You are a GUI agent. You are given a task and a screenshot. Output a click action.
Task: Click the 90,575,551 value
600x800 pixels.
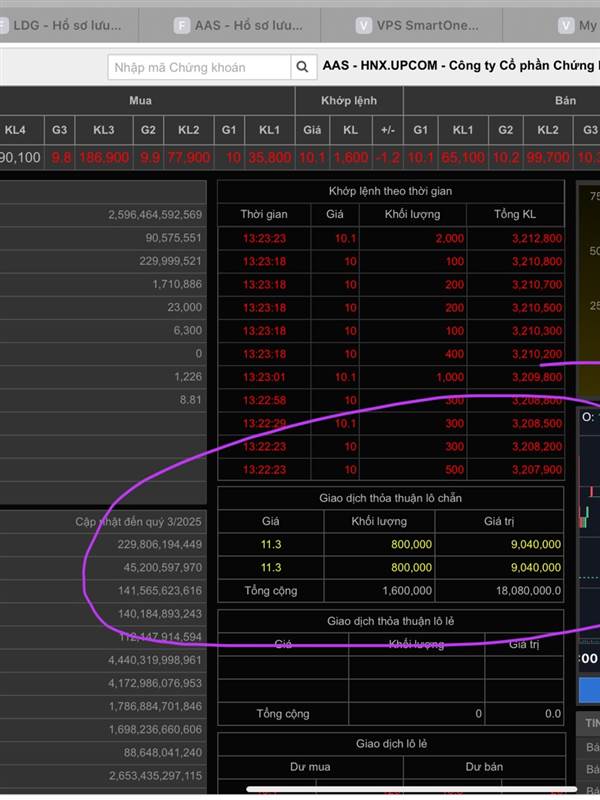174,238
